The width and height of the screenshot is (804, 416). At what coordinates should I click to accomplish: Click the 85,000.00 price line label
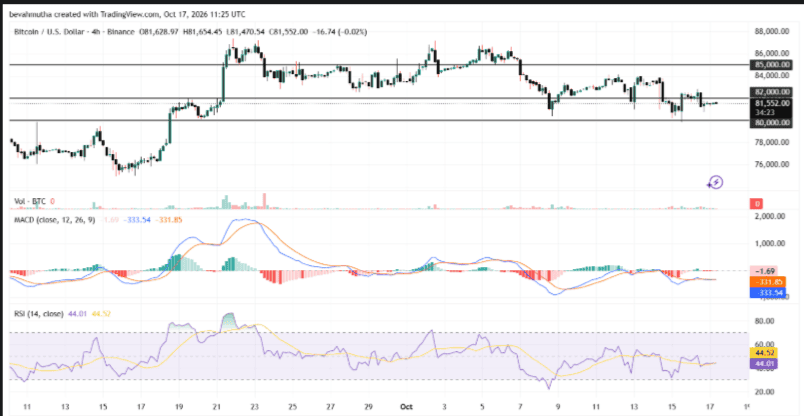click(x=772, y=65)
